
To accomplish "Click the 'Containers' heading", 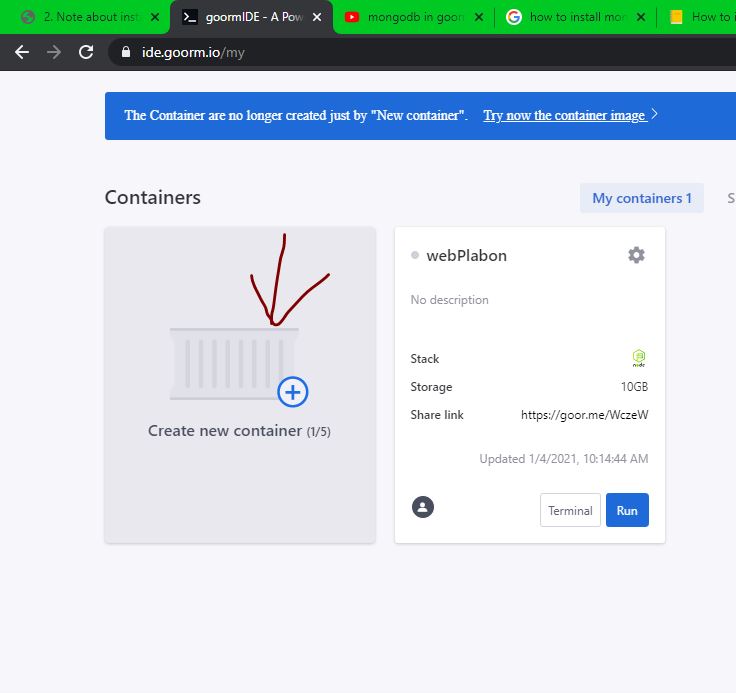I will [x=153, y=198].
